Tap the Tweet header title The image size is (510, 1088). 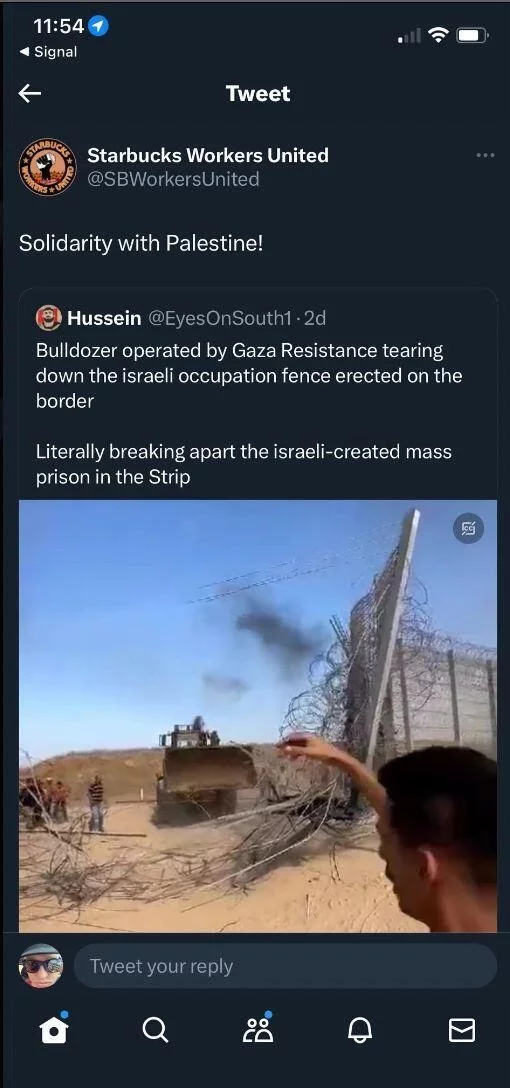click(257, 94)
